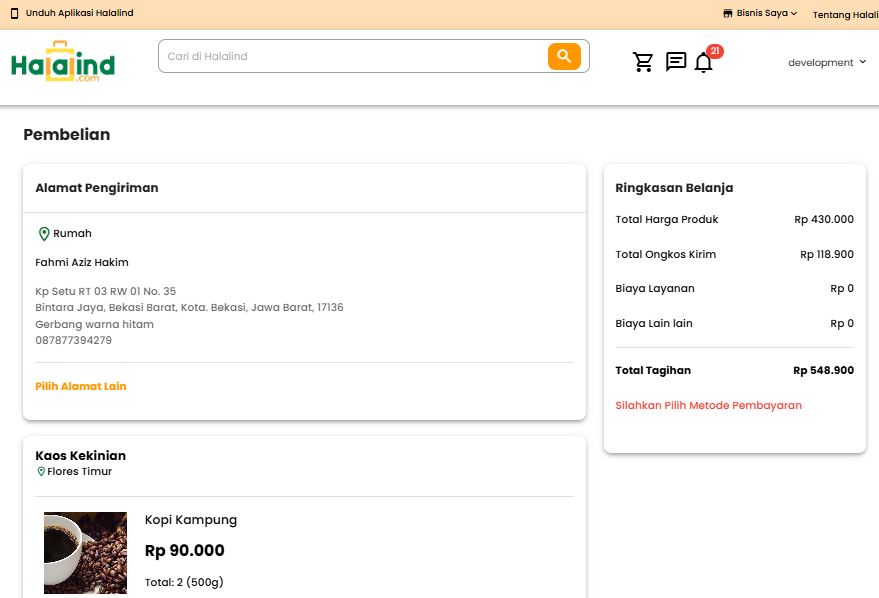Click the Kopi Kampung product title
The height and width of the screenshot is (598, 879).
coord(191,520)
